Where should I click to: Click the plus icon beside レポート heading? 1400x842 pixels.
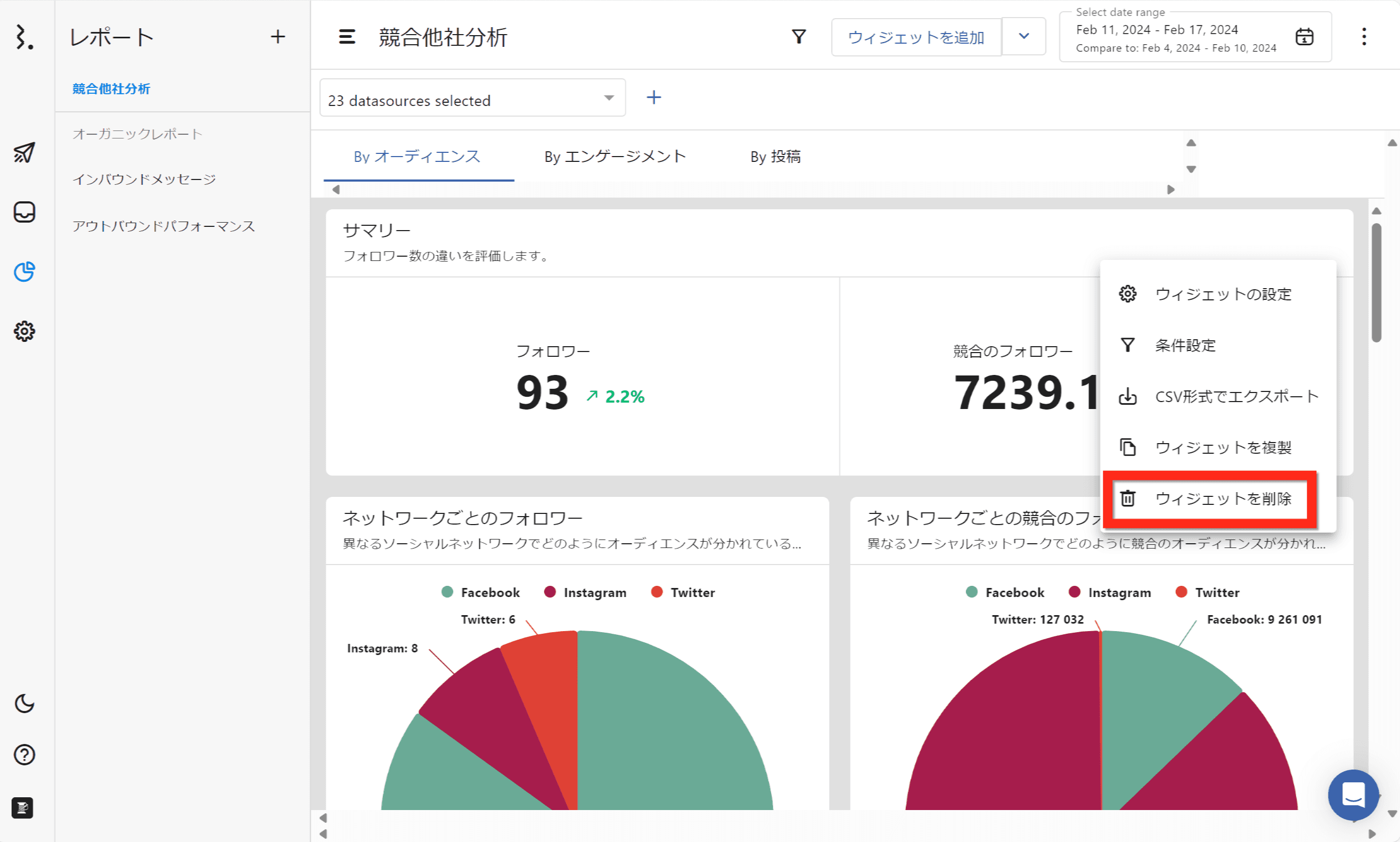[277, 37]
